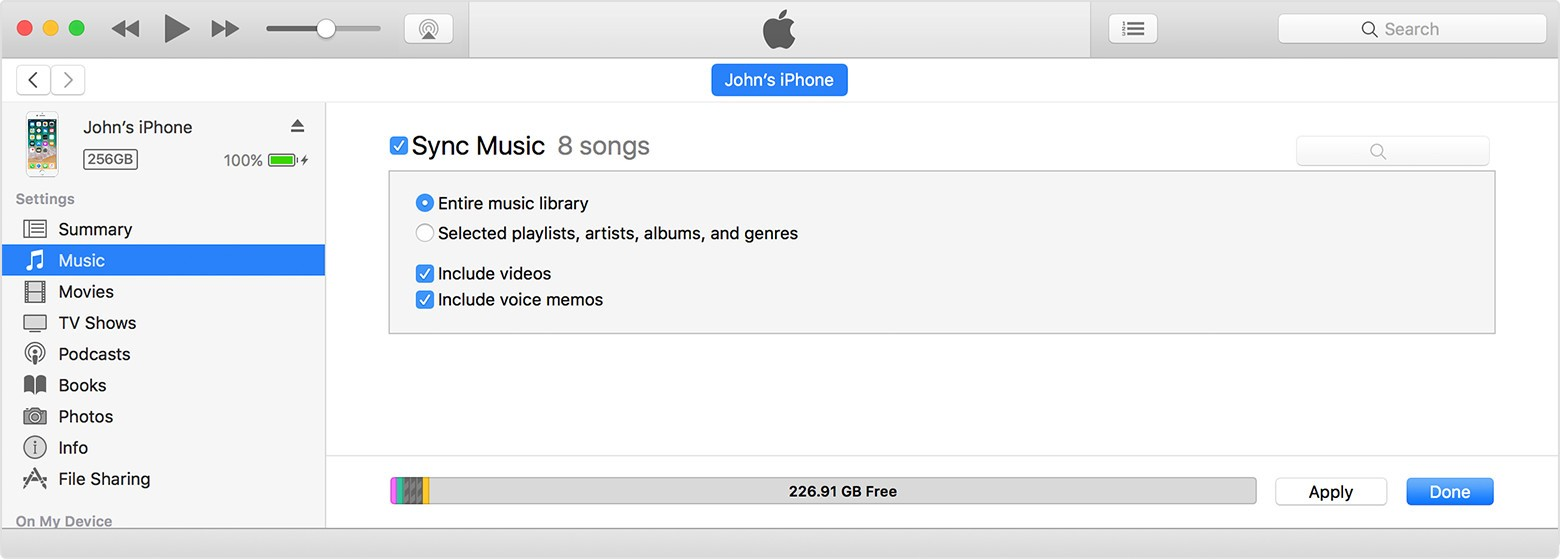The image size is (1560, 560).
Task: Toggle the Sync Music checkbox
Action: (x=399, y=146)
